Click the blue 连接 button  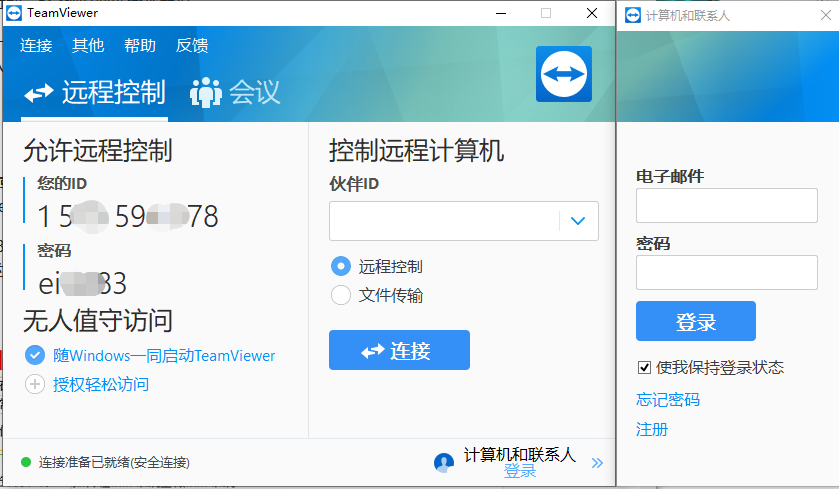[399, 350]
